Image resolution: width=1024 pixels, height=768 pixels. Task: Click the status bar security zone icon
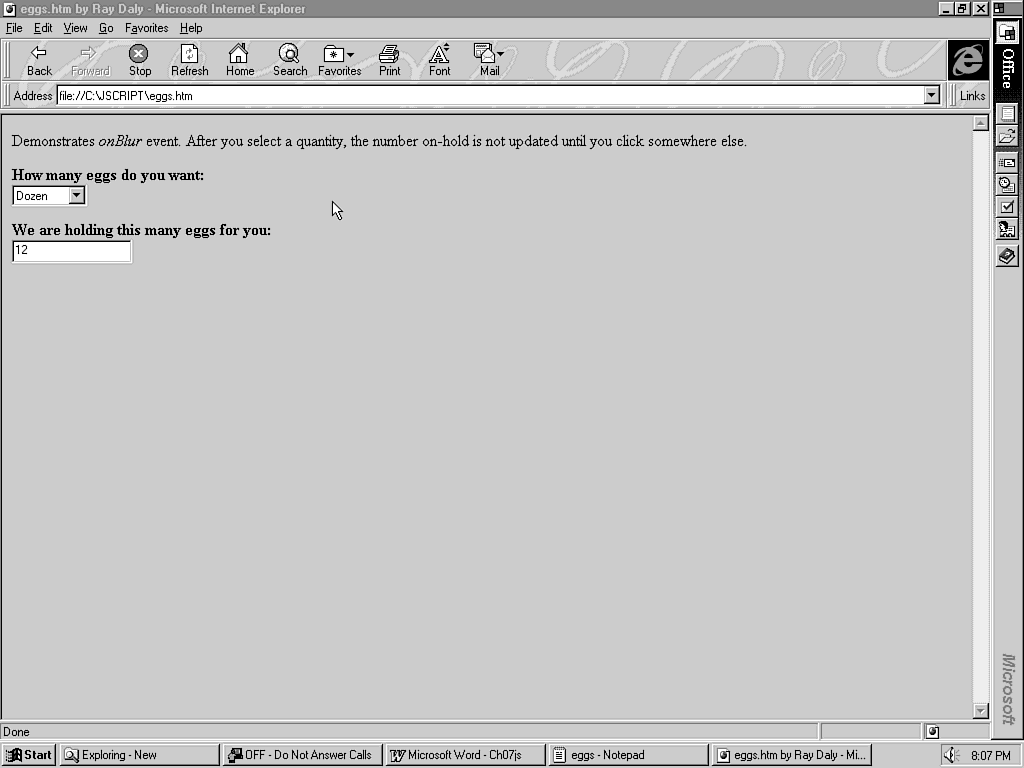coord(933,731)
